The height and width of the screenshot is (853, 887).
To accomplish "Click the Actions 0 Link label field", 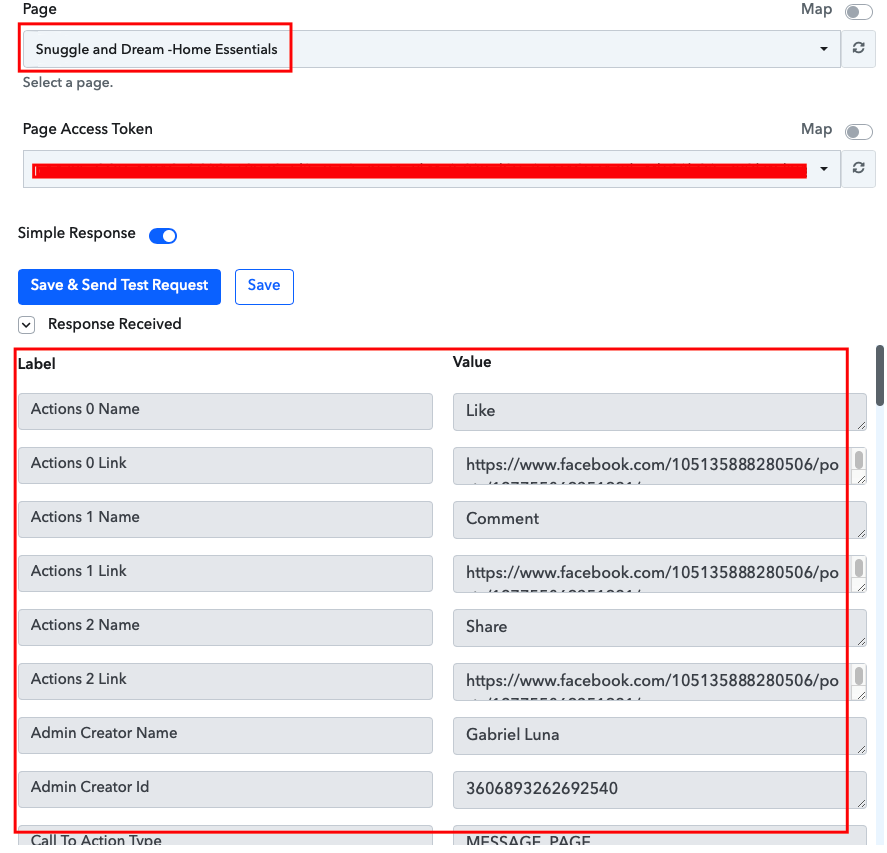I will click(x=225, y=466).
